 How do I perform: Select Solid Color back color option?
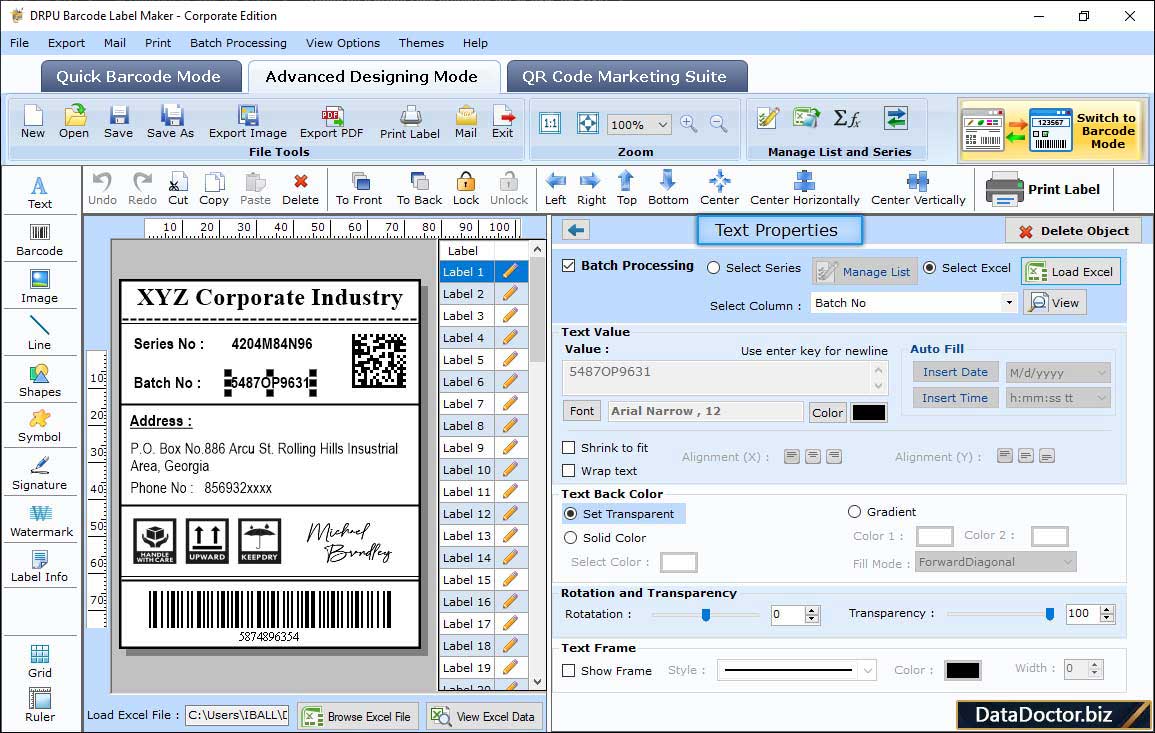pyautogui.click(x=570, y=539)
